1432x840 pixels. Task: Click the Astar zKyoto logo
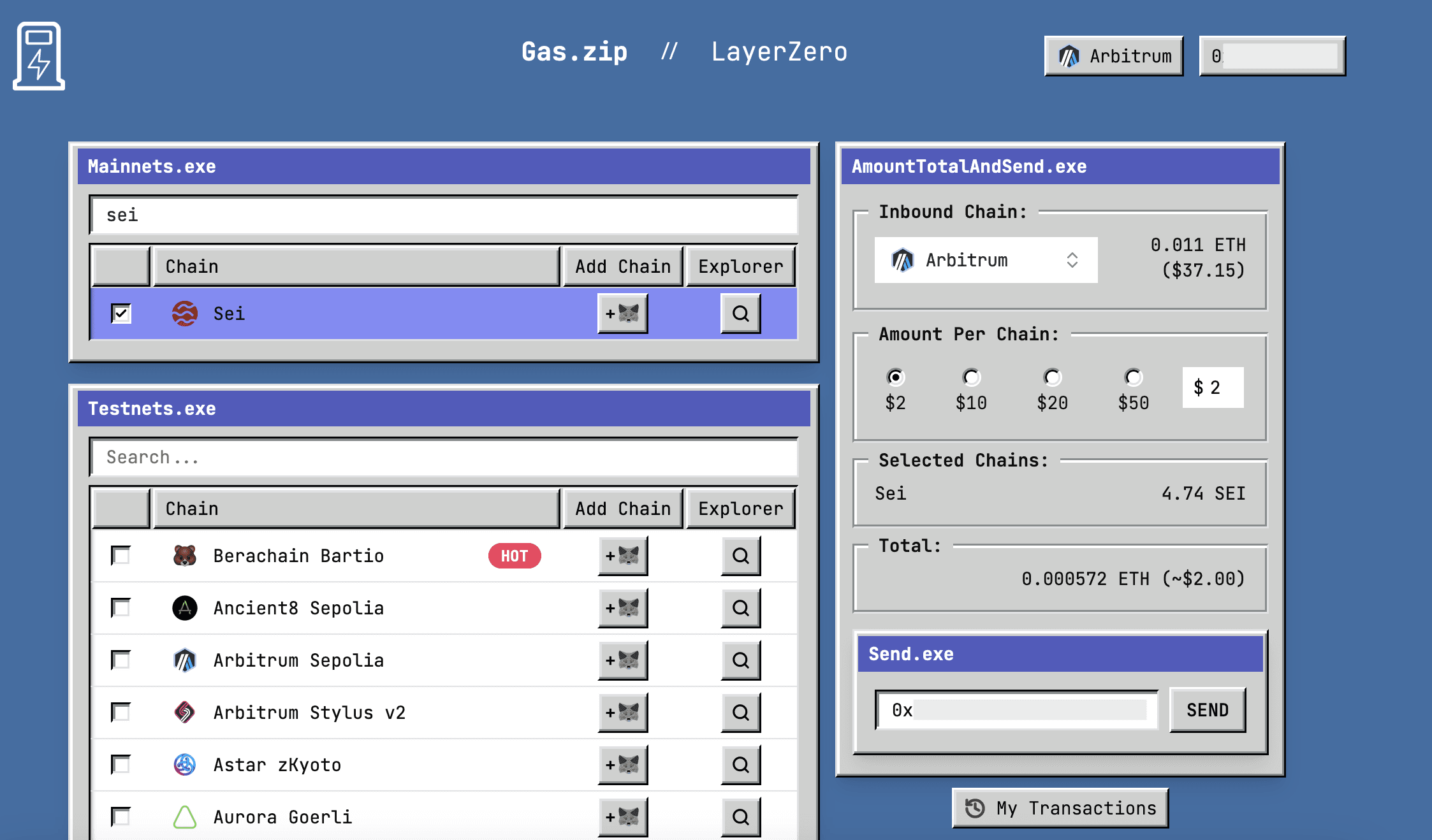pos(185,765)
